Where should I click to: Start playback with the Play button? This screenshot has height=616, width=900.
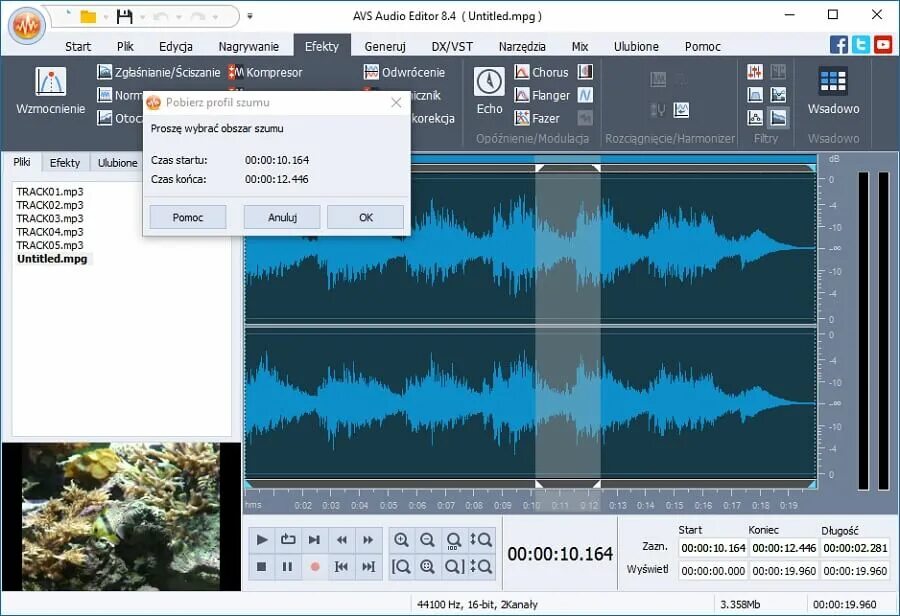(x=262, y=540)
